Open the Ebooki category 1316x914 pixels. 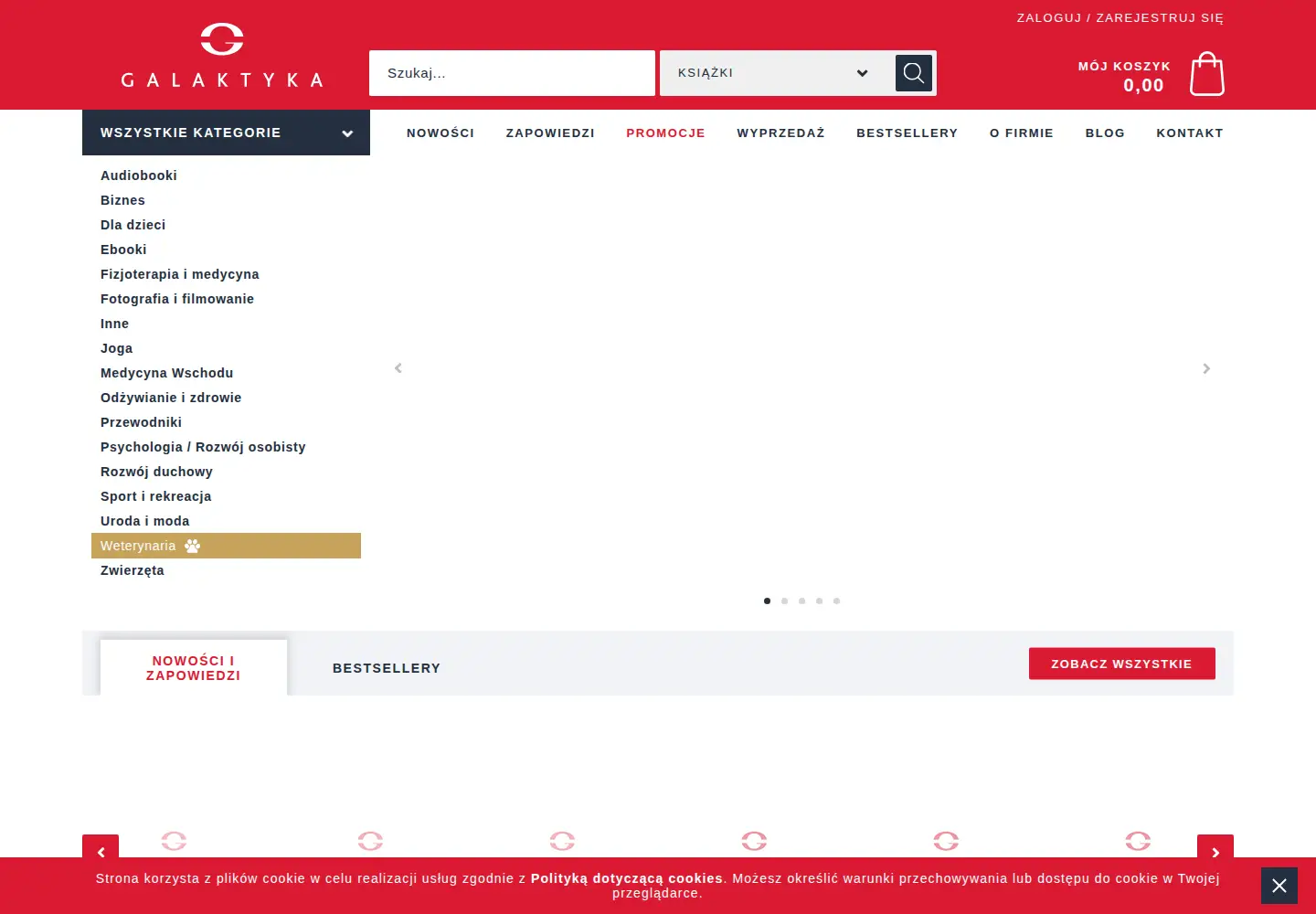(x=123, y=250)
